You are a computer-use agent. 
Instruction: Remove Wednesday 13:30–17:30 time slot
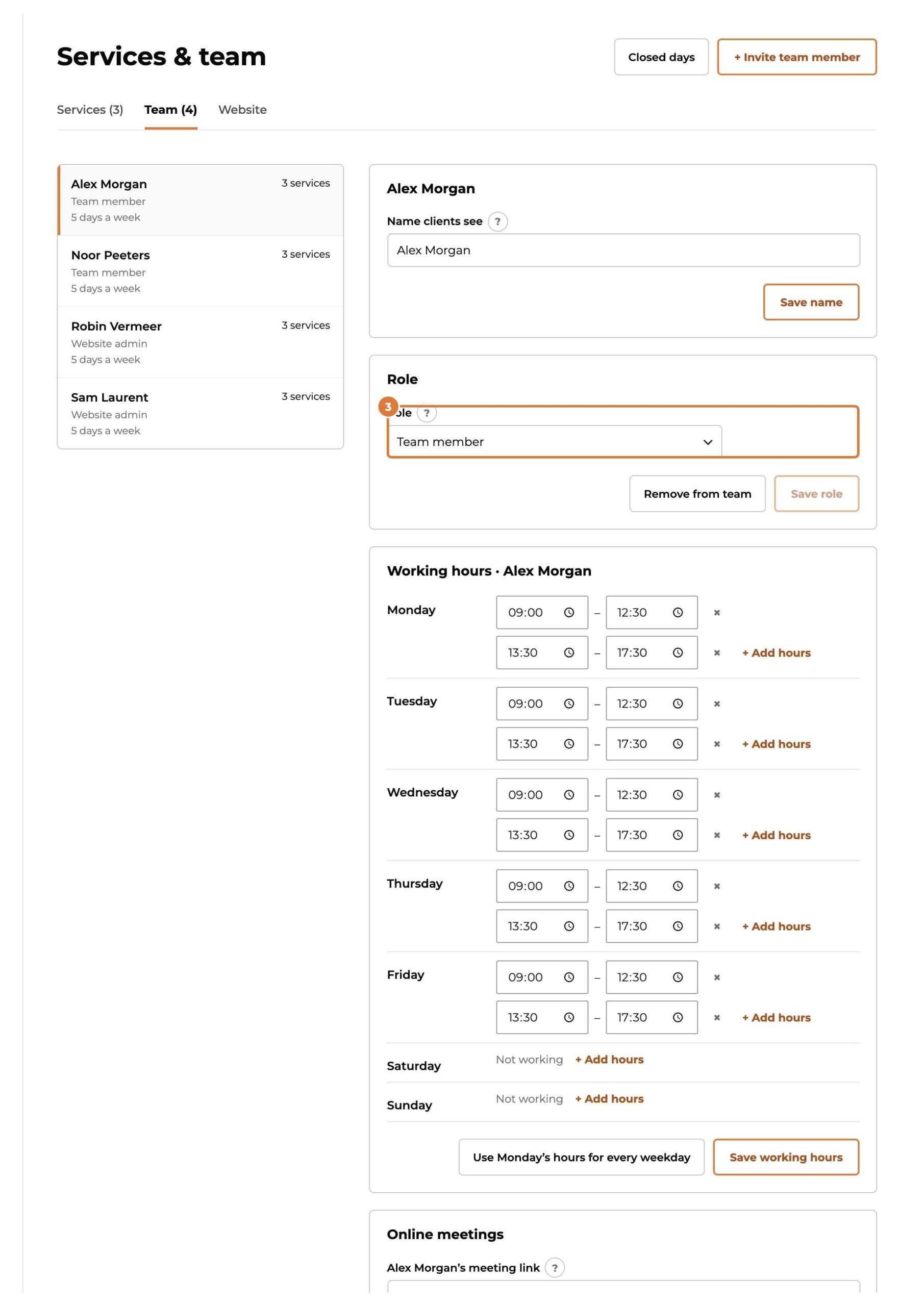tap(717, 835)
